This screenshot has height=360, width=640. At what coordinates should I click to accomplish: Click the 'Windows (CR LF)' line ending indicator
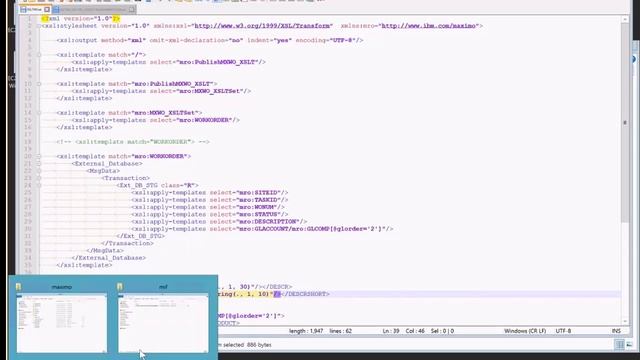point(525,331)
